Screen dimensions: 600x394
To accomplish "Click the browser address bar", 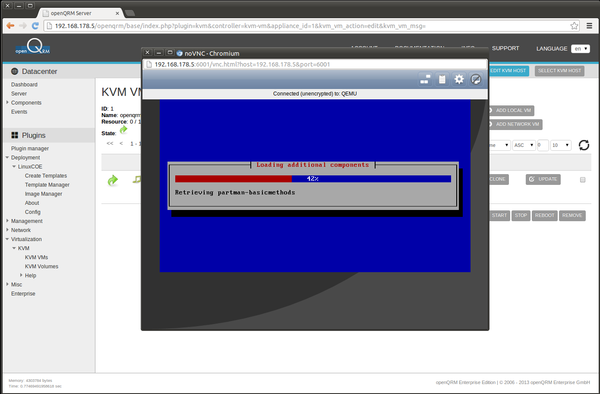I will point(306,26).
